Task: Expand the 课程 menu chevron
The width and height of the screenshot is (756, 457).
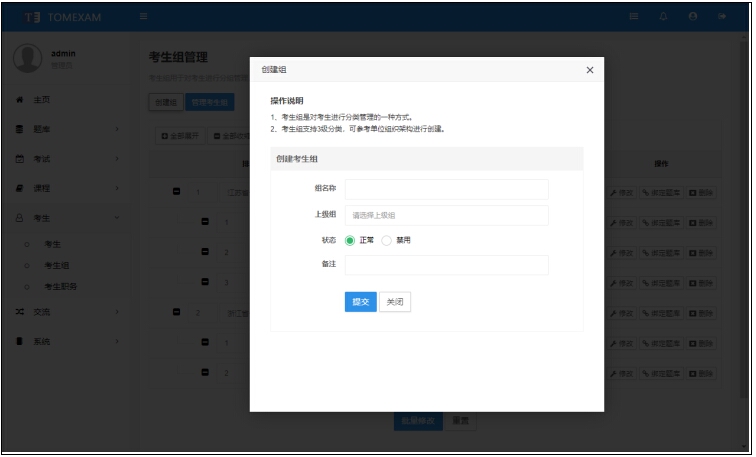Action: click(x=117, y=188)
